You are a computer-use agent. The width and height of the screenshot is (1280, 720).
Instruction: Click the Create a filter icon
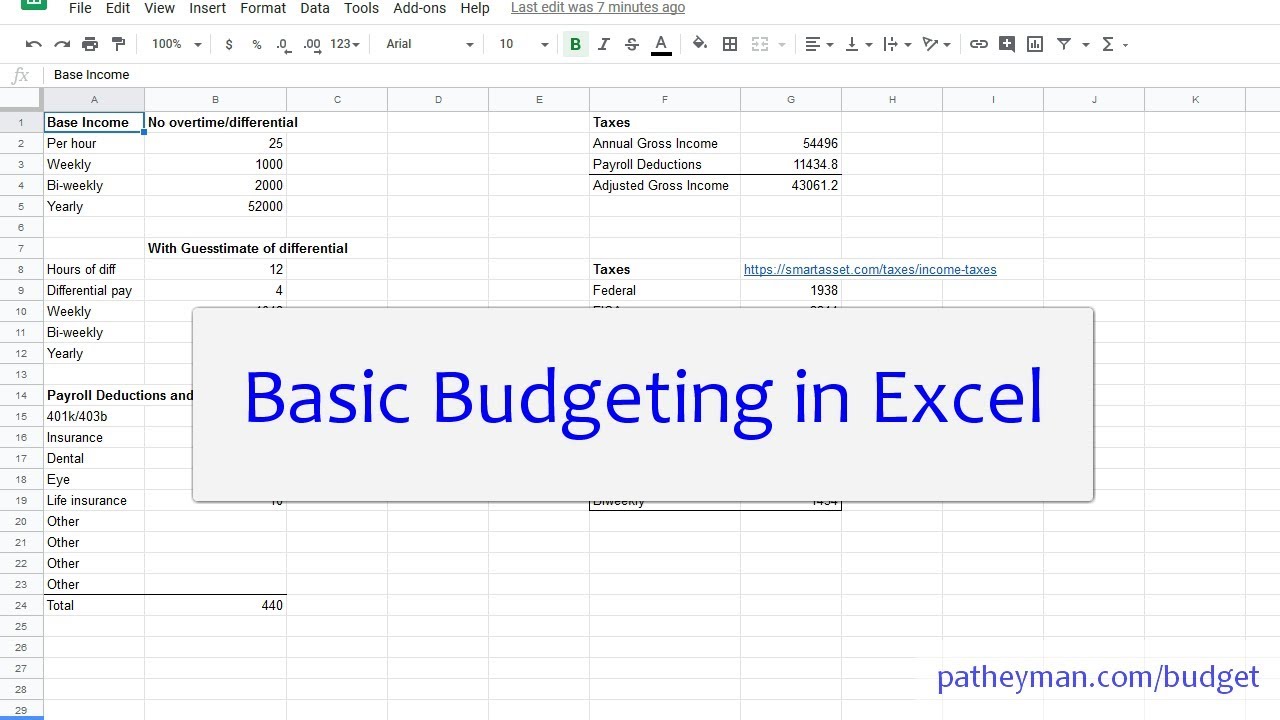(x=1064, y=44)
